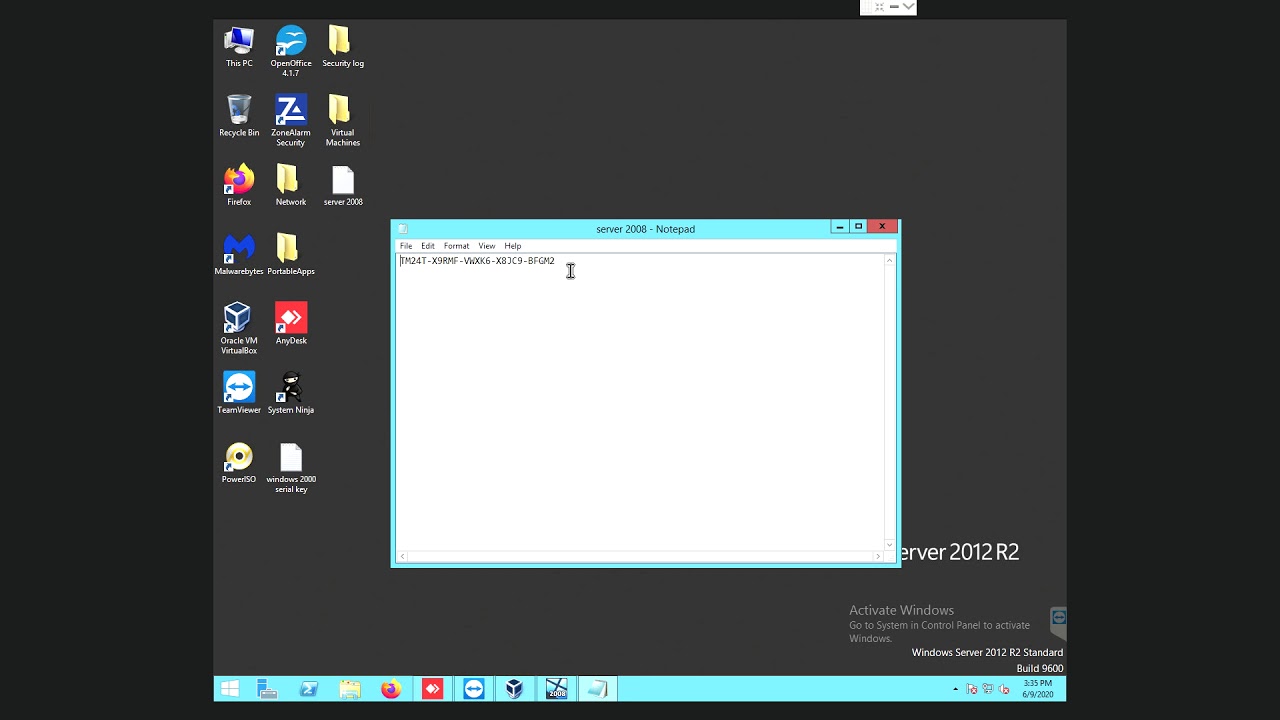This screenshot has width=1280, height=720.
Task: Open the Notepad View menu
Action: pyautogui.click(x=487, y=246)
